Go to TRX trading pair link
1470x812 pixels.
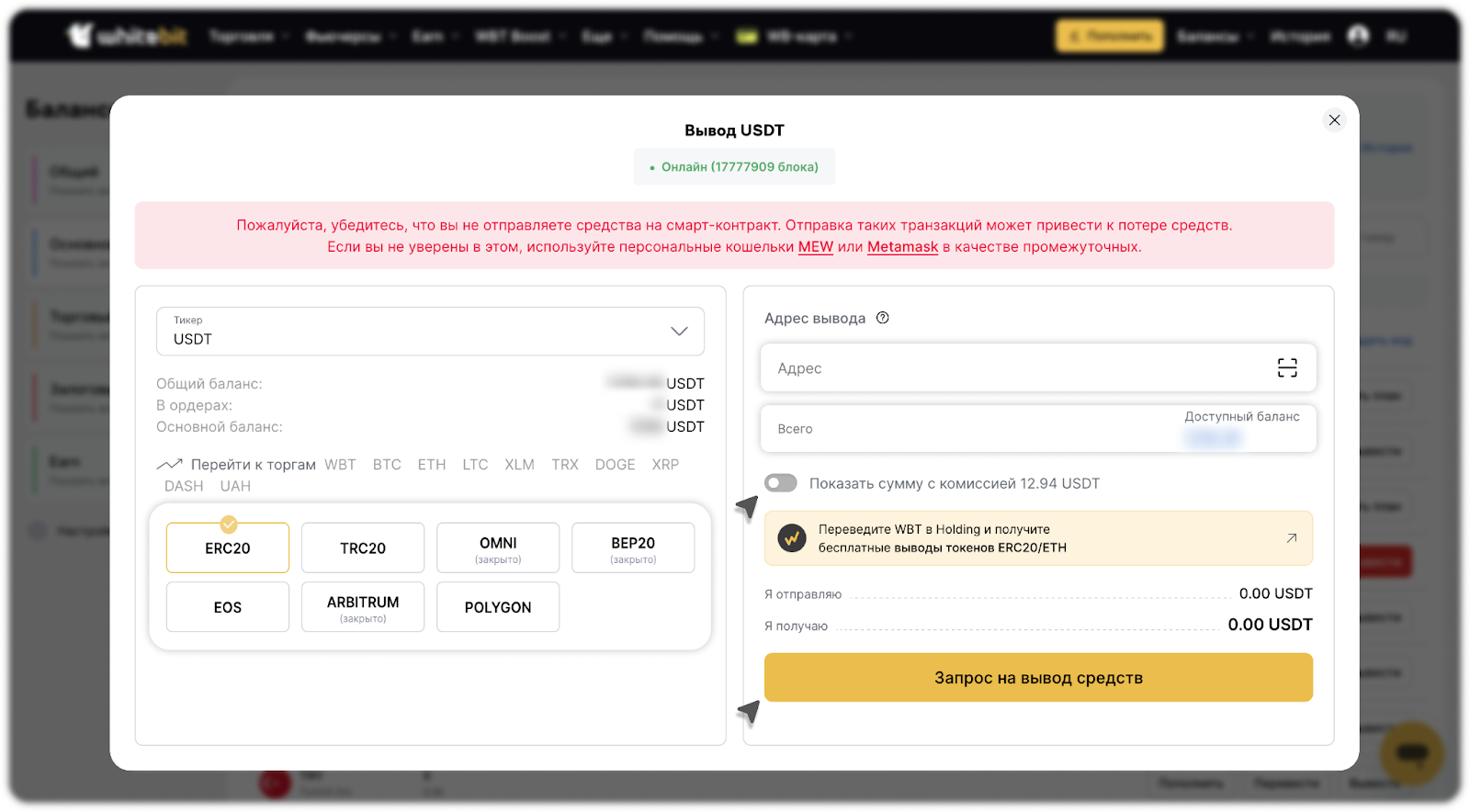[x=565, y=465]
